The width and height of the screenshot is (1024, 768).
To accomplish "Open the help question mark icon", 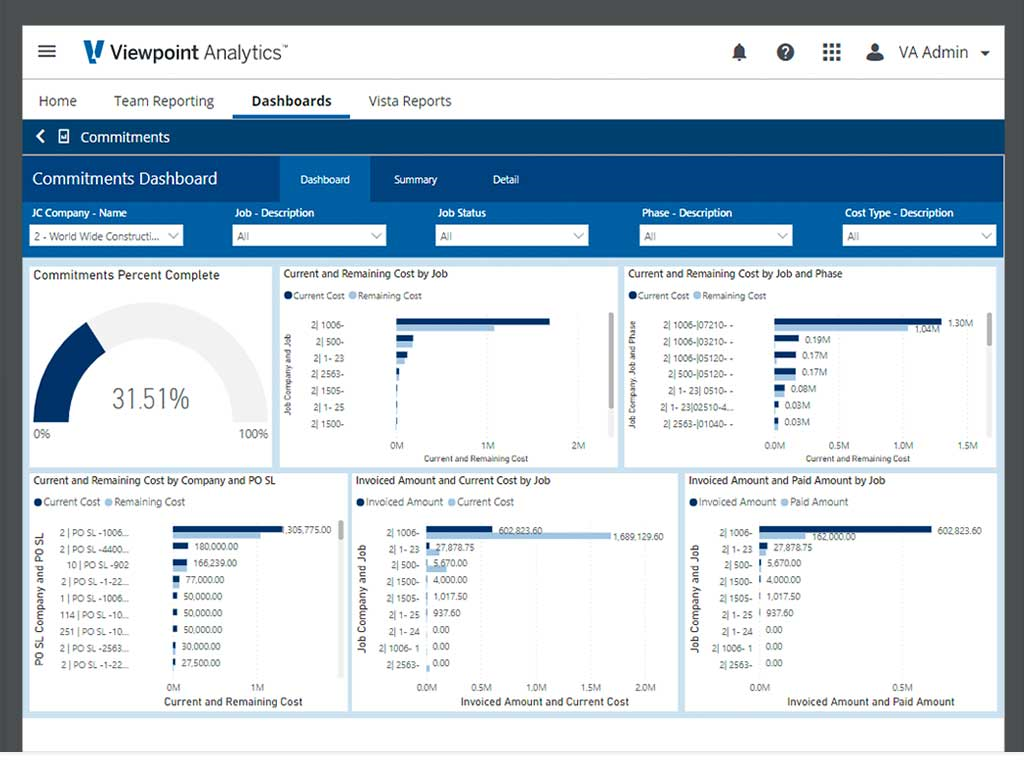I will click(785, 52).
